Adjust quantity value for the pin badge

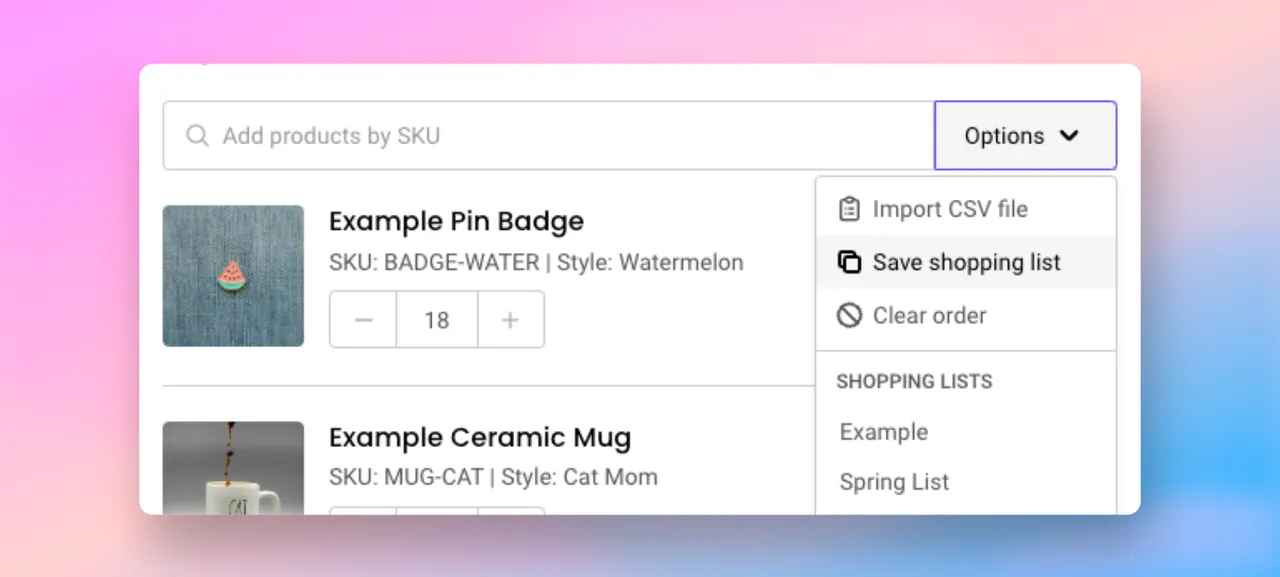pyautogui.click(x=437, y=319)
